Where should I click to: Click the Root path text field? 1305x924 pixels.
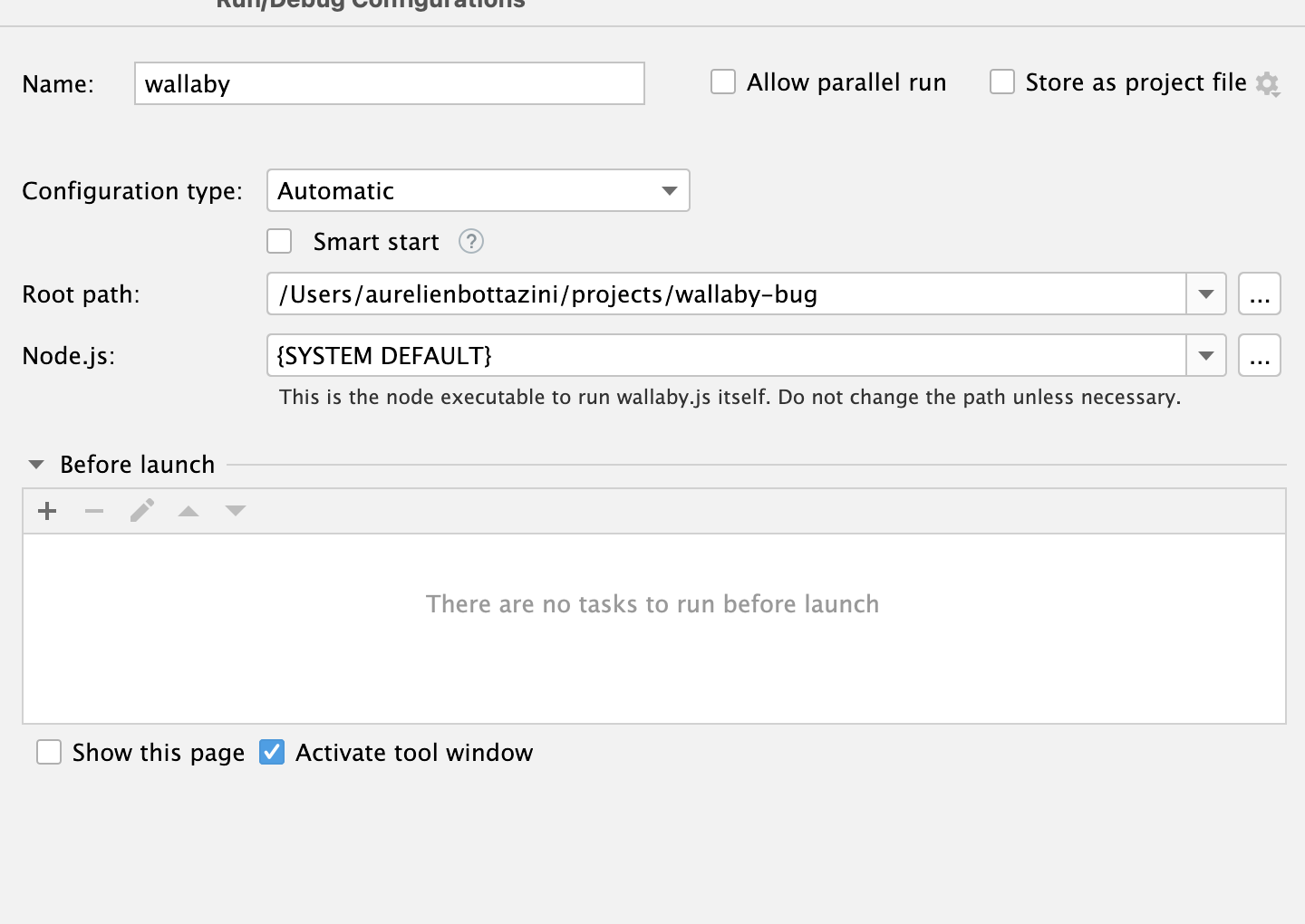click(x=727, y=294)
